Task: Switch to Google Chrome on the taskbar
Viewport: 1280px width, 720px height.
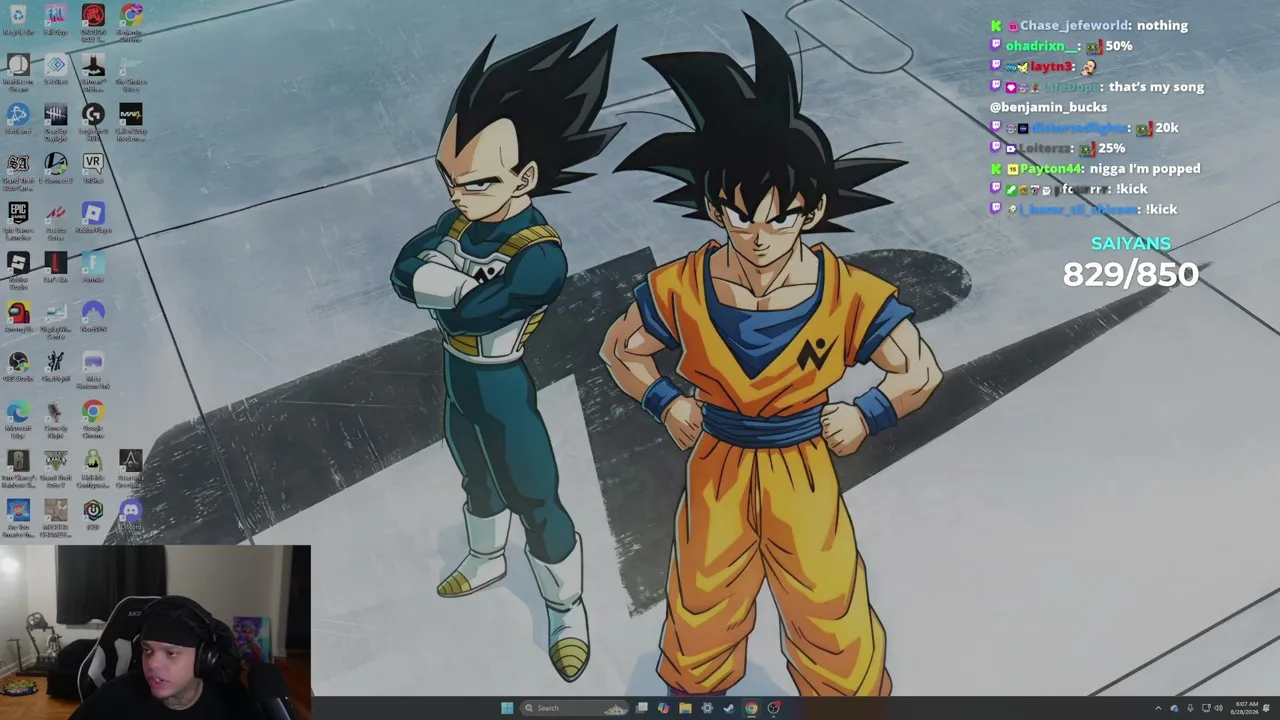Action: [x=751, y=708]
